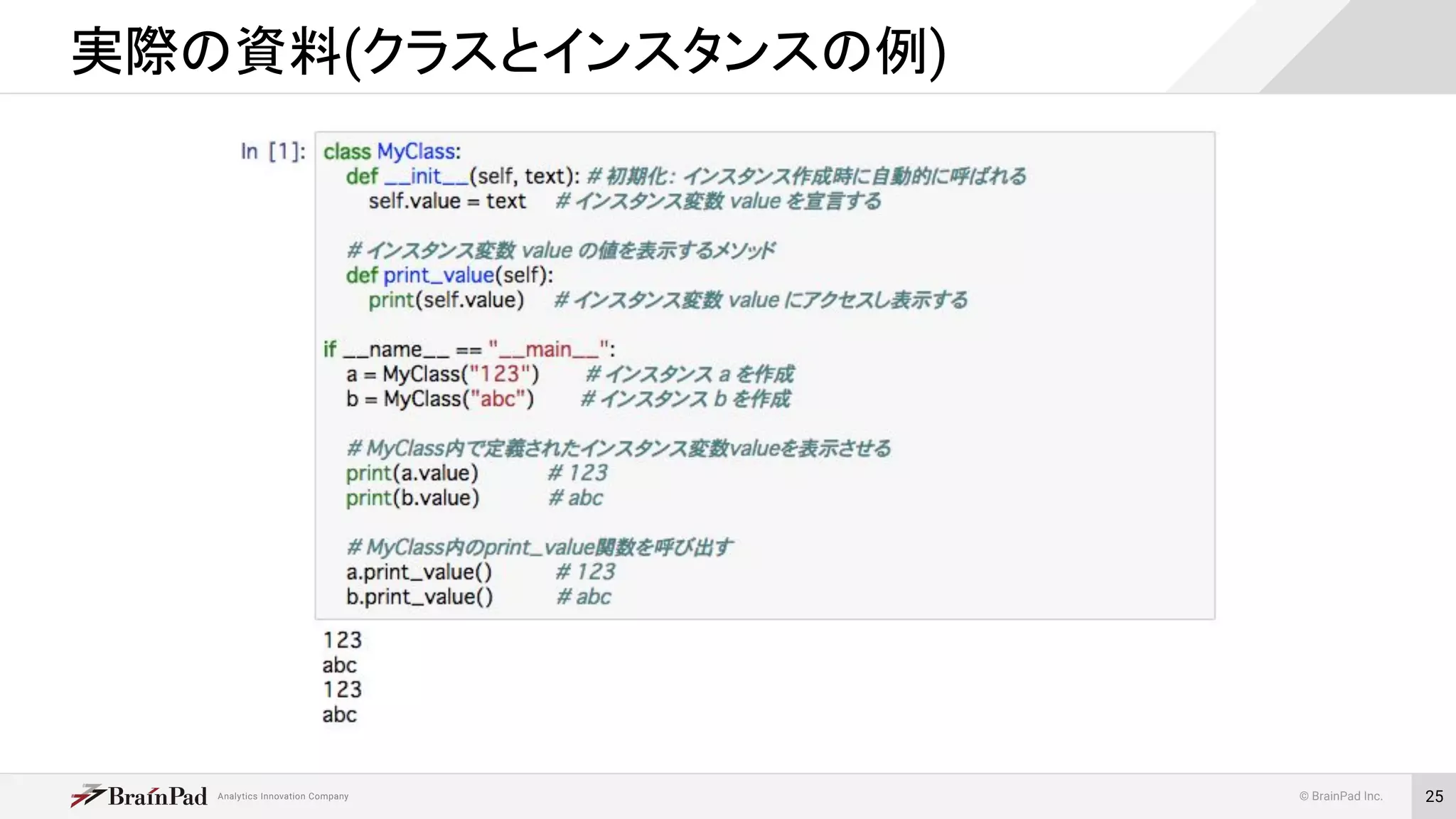Click the comment about MyClass内で定義されたインスタンス変数
This screenshot has height=819, width=1456.
pos(619,449)
